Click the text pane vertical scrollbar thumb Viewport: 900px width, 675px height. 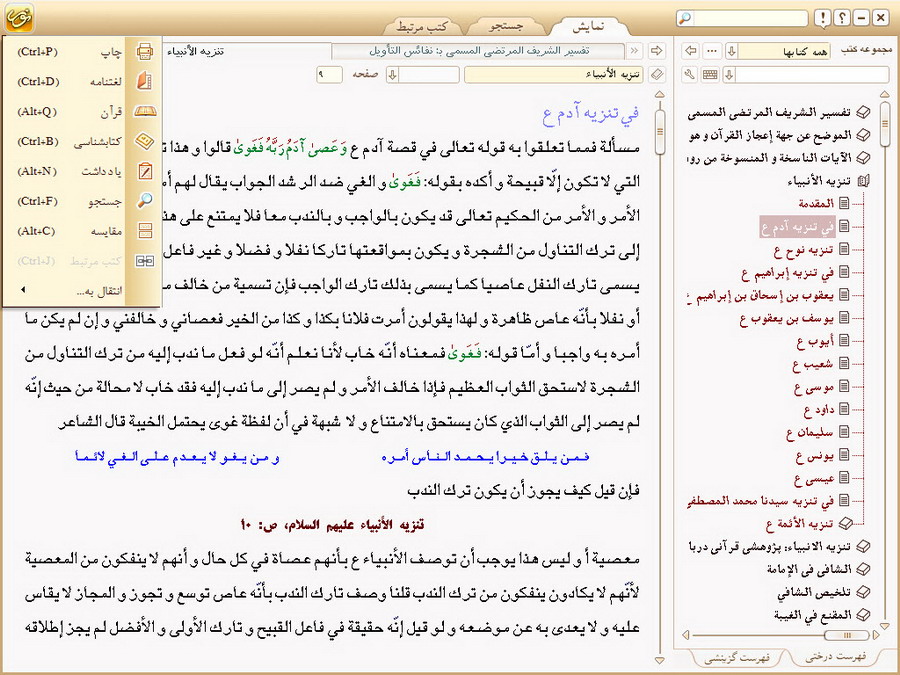pyautogui.click(x=660, y=131)
